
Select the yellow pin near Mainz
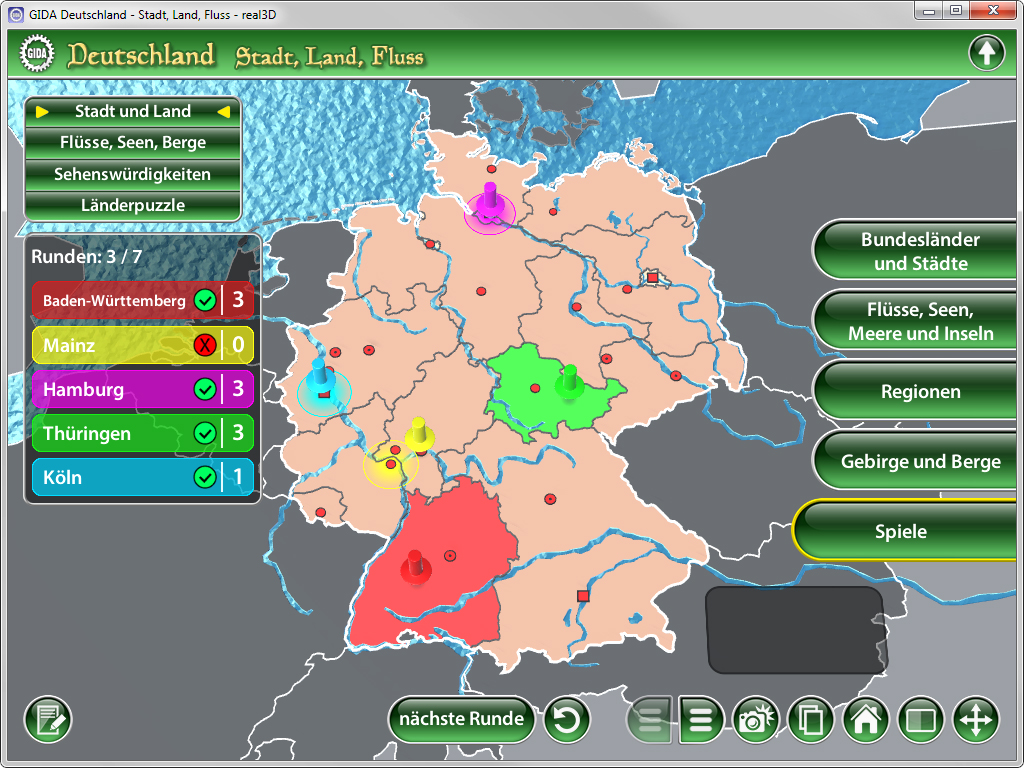tap(419, 434)
